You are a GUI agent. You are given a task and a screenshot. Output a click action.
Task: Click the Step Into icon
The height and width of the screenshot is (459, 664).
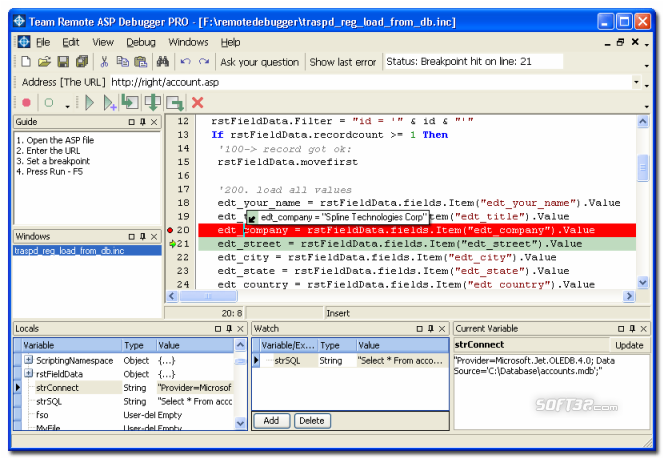point(130,102)
